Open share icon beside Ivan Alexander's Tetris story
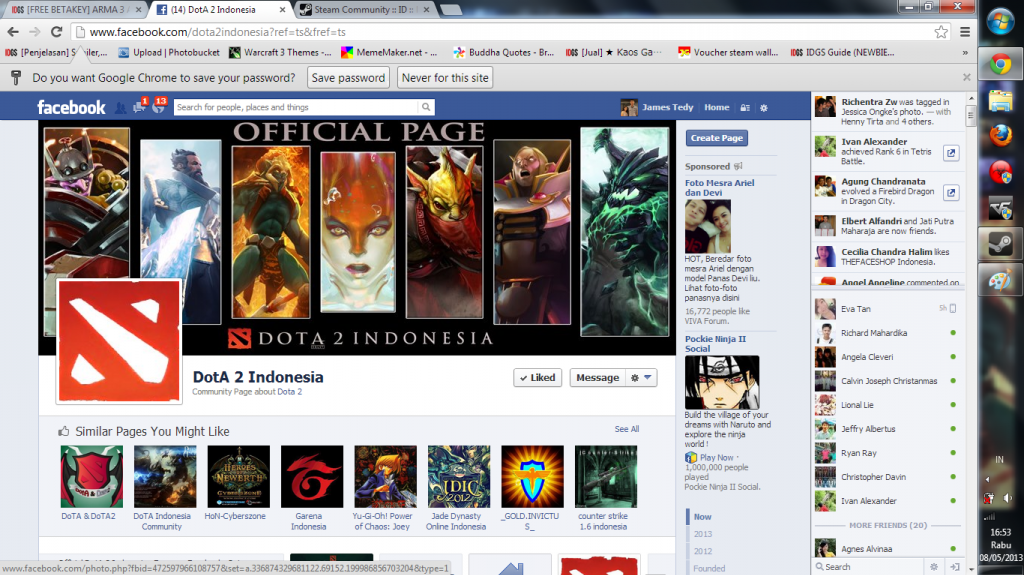This screenshot has width=1024, height=575. click(x=951, y=153)
